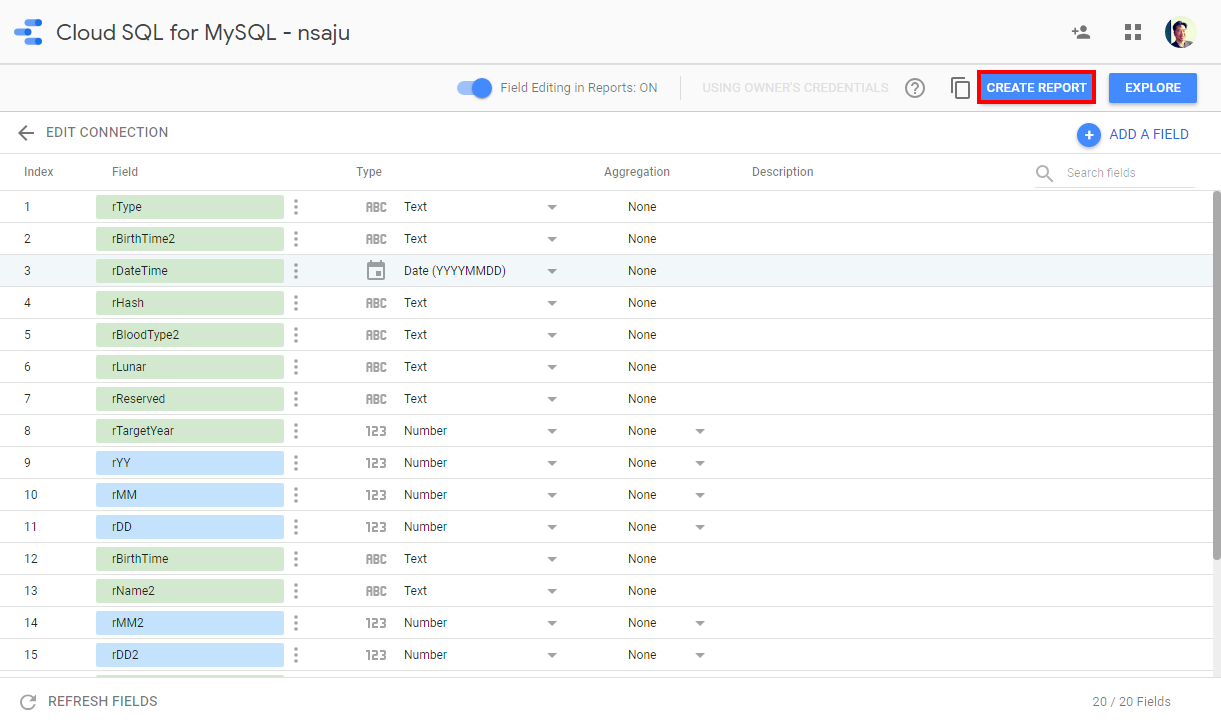Click the user account avatar
Image resolution: width=1221 pixels, height=726 pixels.
pyautogui.click(x=1180, y=32)
